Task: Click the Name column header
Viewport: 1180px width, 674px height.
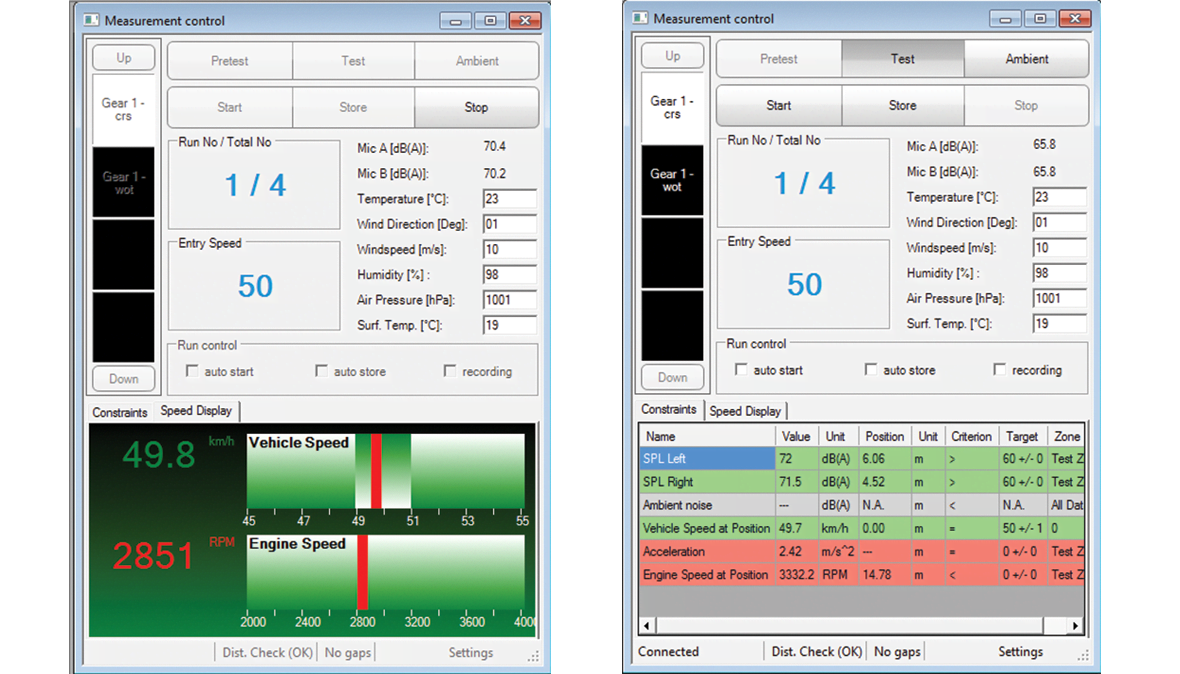Action: coord(707,436)
